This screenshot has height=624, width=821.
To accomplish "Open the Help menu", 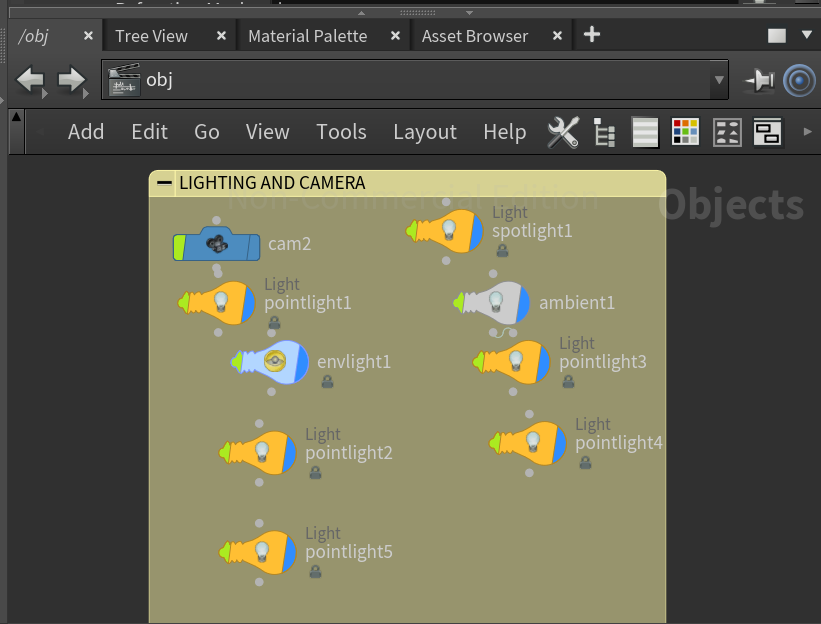I will coord(505,132).
